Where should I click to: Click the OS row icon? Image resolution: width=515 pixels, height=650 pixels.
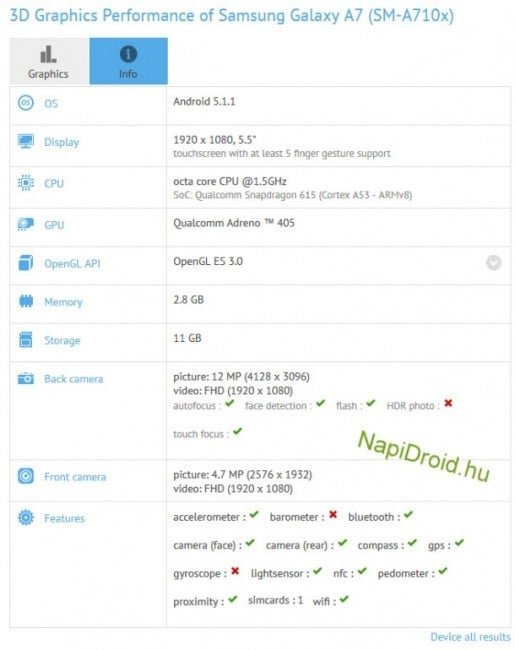tap(26, 103)
